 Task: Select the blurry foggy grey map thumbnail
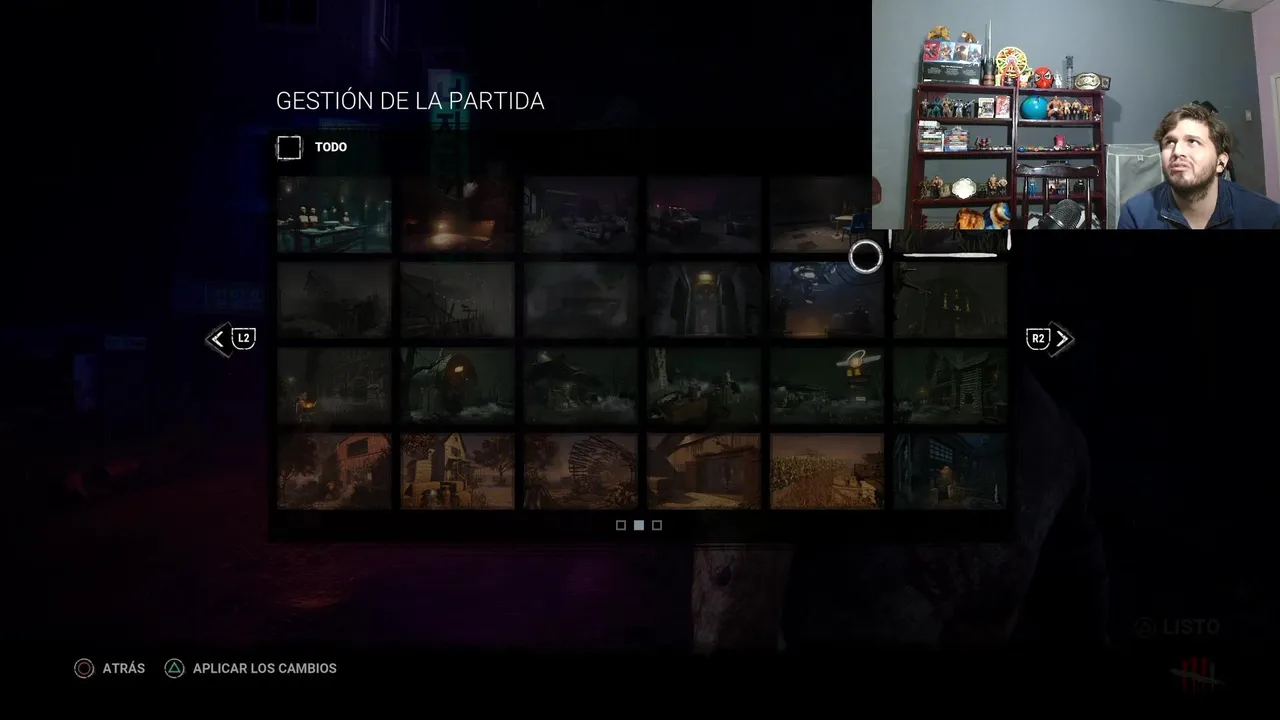pos(580,300)
